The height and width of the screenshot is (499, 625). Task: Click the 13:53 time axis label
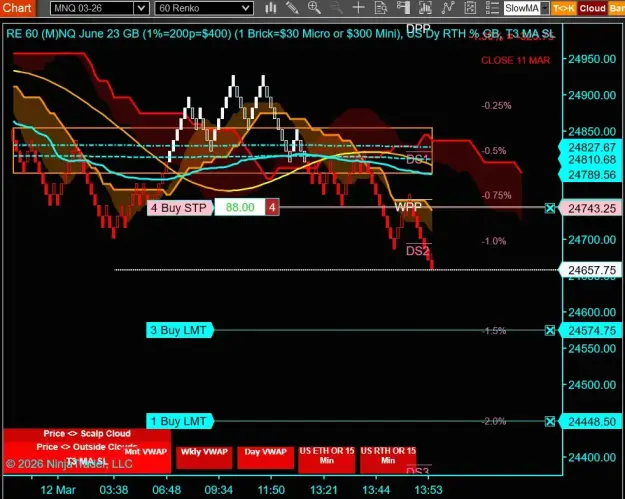428,490
